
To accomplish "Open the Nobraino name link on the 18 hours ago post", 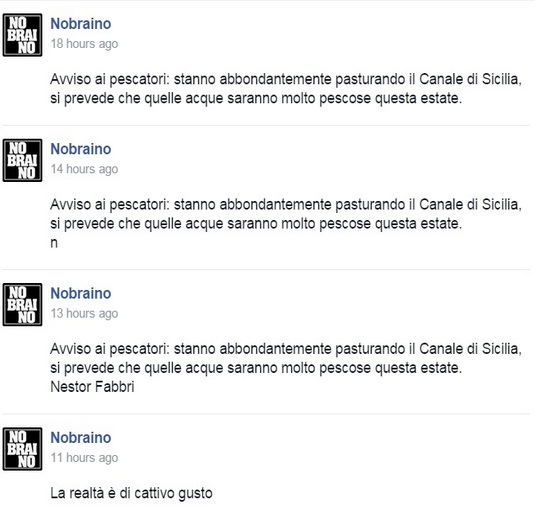I will click(x=81, y=24).
